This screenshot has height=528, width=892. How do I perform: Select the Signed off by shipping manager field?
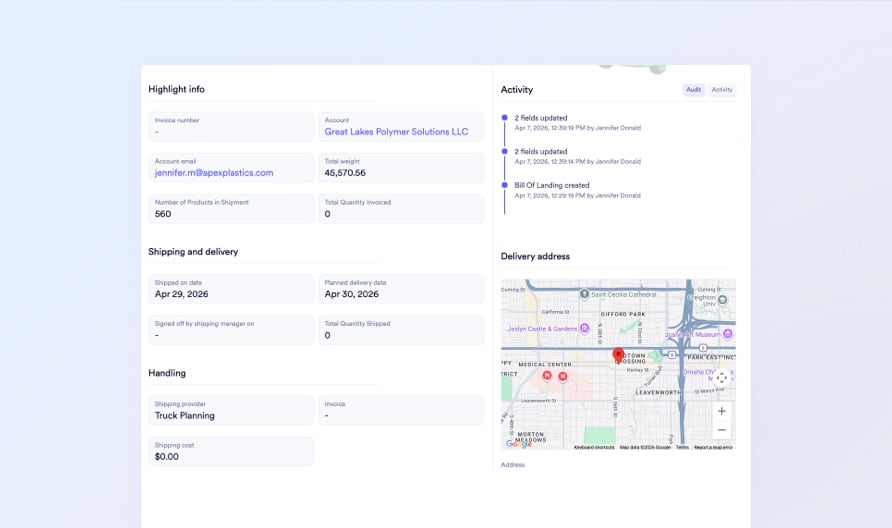pos(231,330)
